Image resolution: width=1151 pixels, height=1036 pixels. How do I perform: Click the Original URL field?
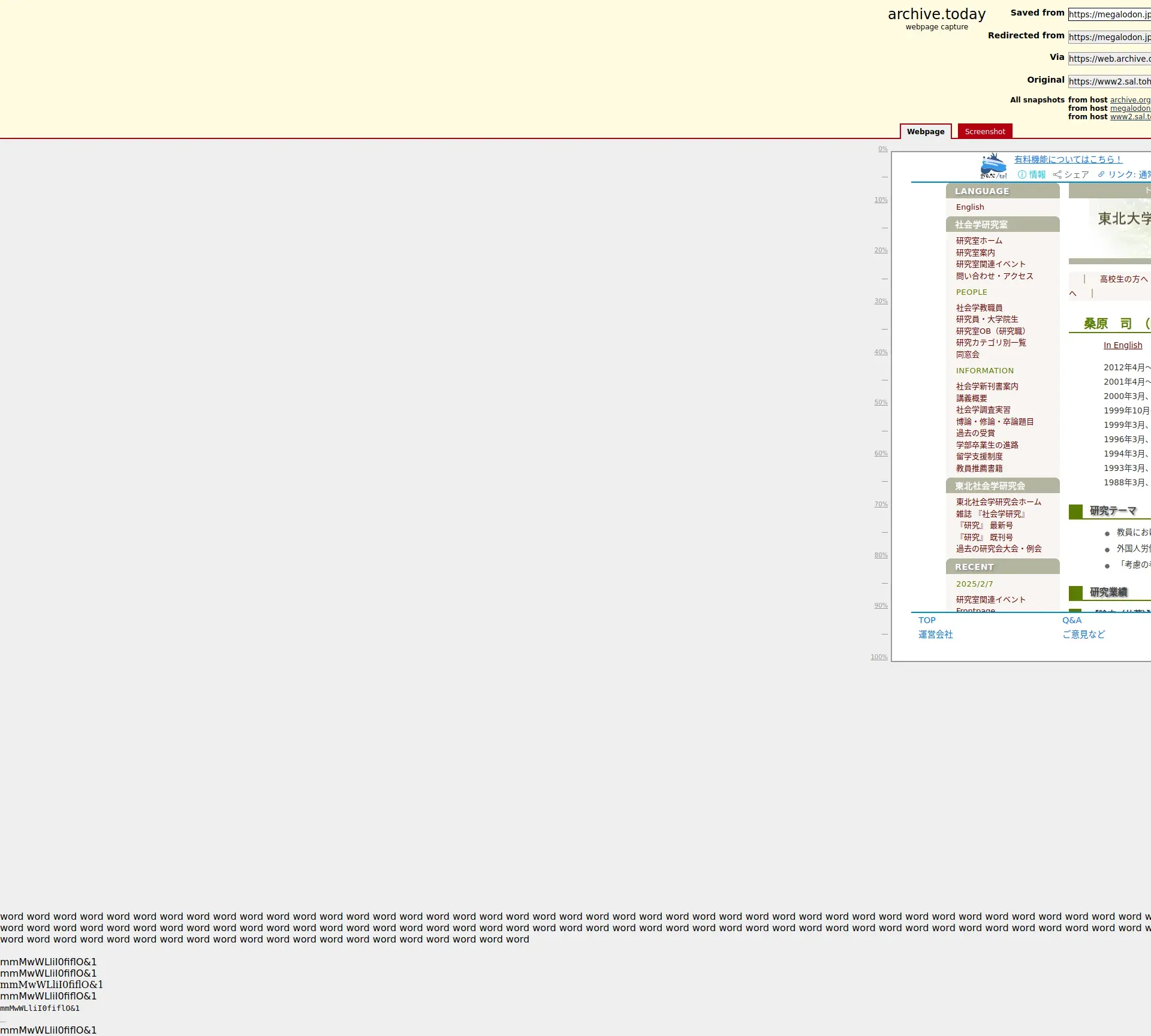[1109, 81]
